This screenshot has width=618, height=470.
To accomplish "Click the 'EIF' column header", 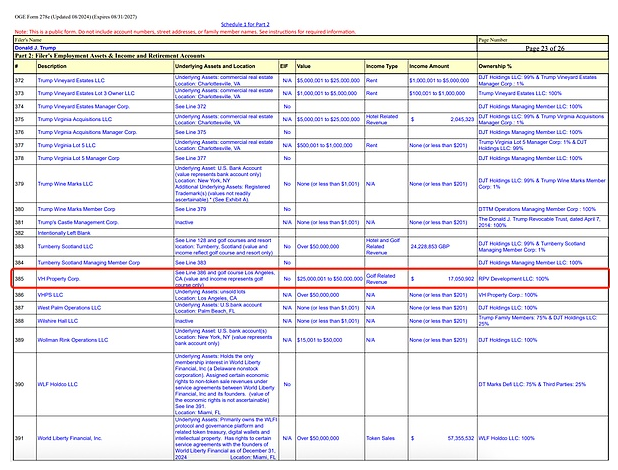I will click(x=284, y=66).
